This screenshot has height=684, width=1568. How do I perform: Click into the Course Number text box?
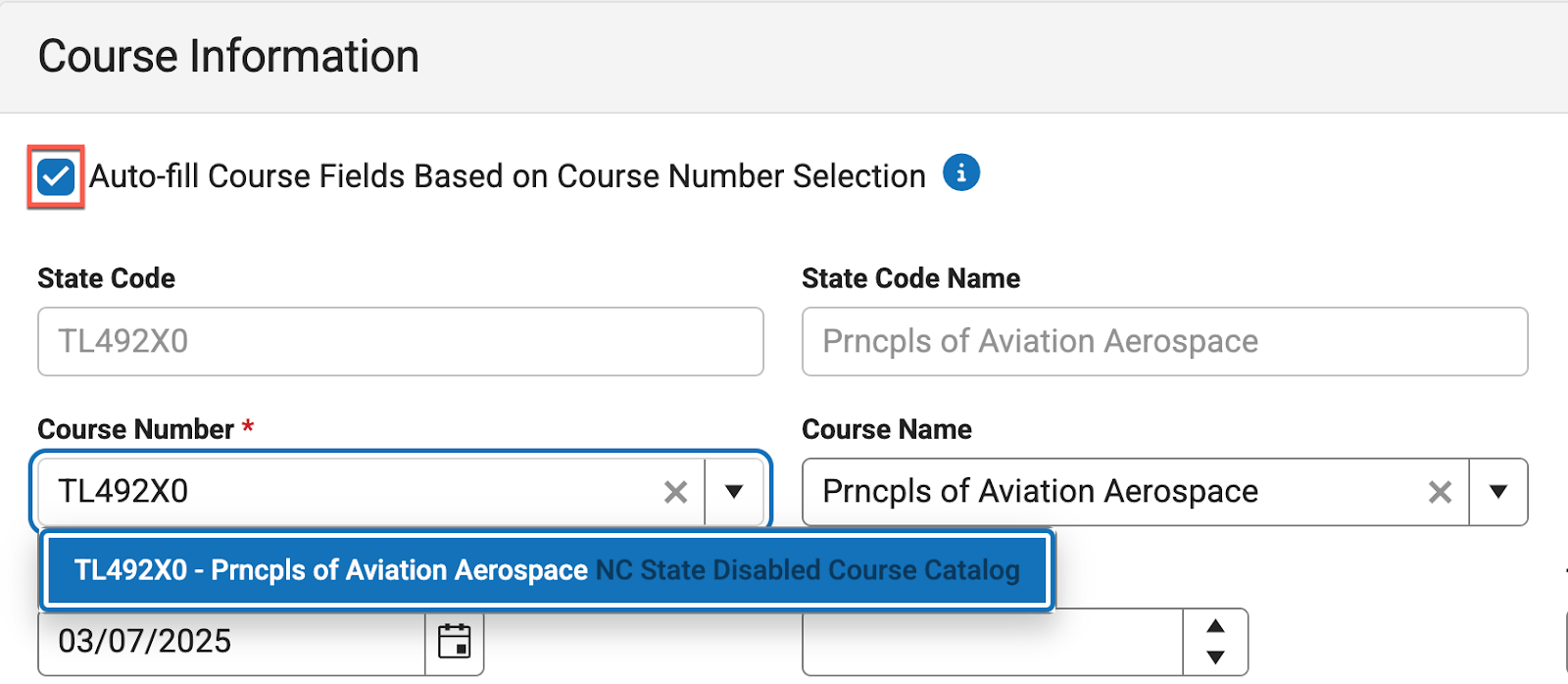pos(353,492)
